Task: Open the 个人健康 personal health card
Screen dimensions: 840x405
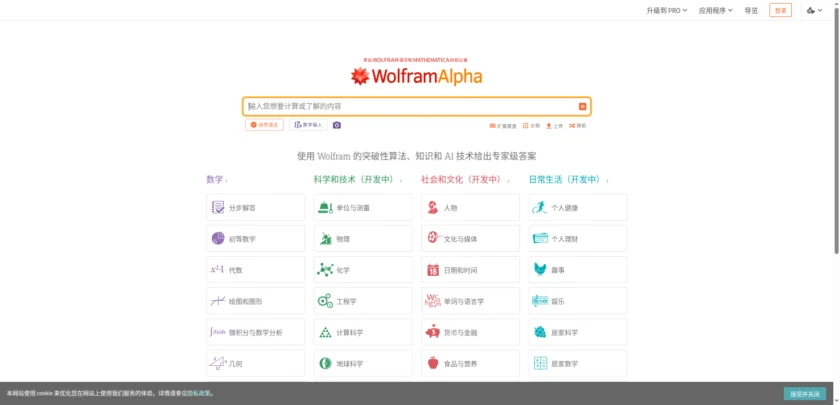Action: [x=578, y=207]
